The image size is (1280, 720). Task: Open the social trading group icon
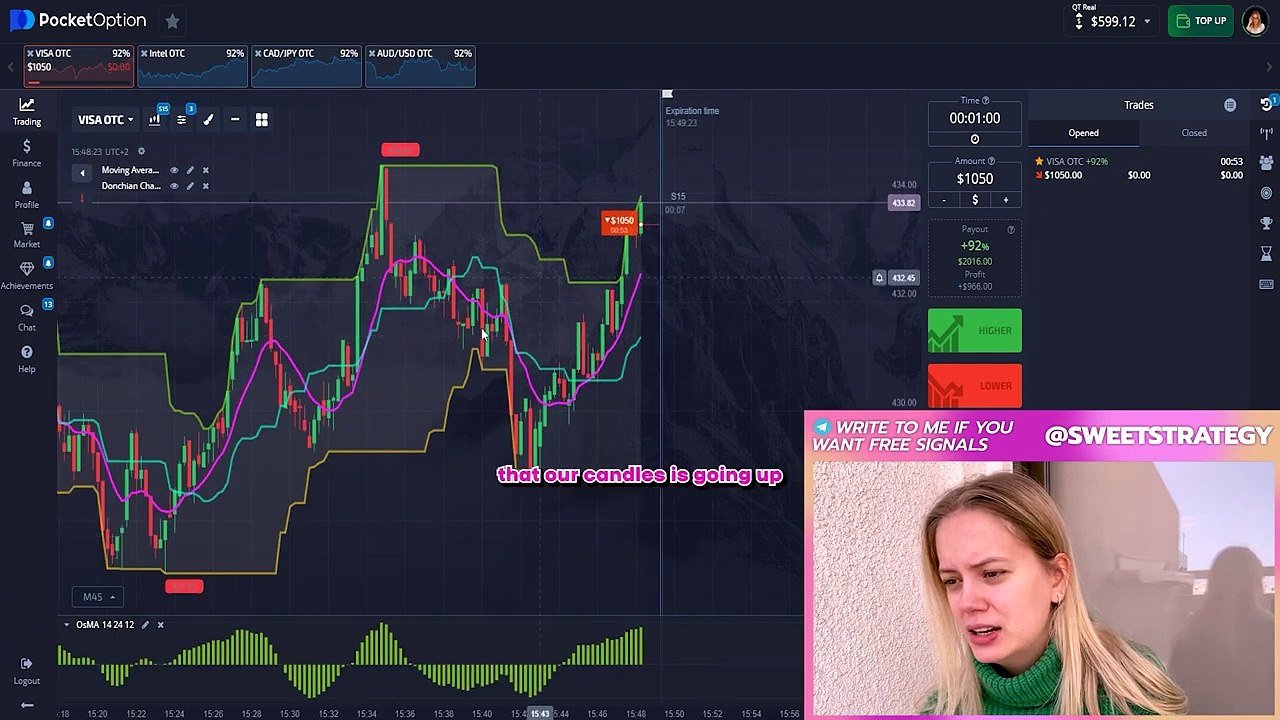point(1266,162)
